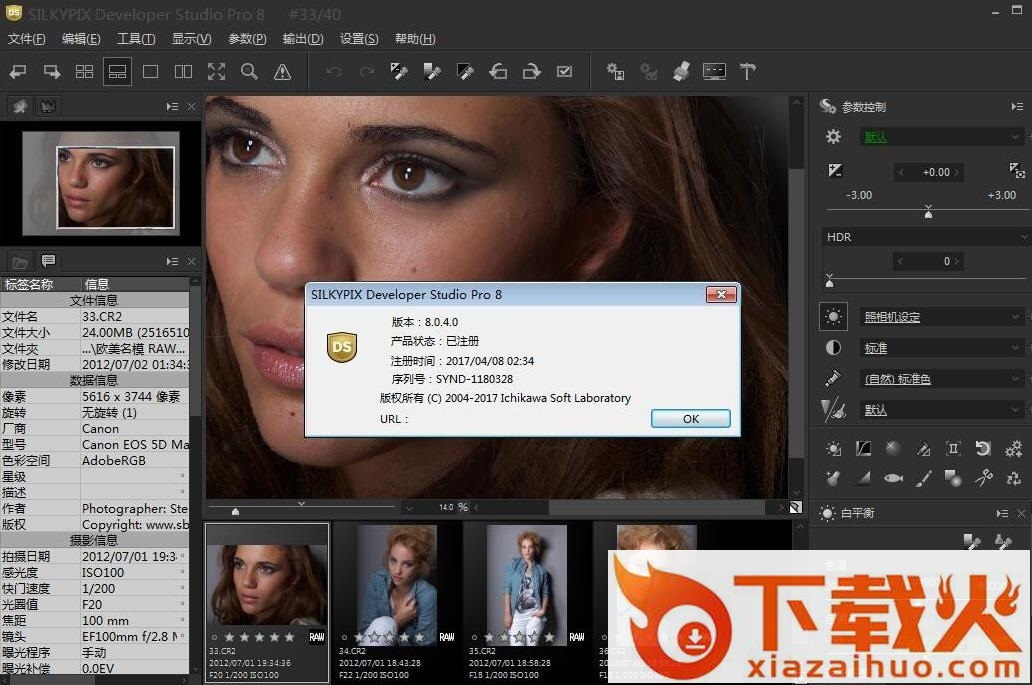Open the 设置(S) menu
Viewport: 1032px width, 685px height.
coord(359,39)
